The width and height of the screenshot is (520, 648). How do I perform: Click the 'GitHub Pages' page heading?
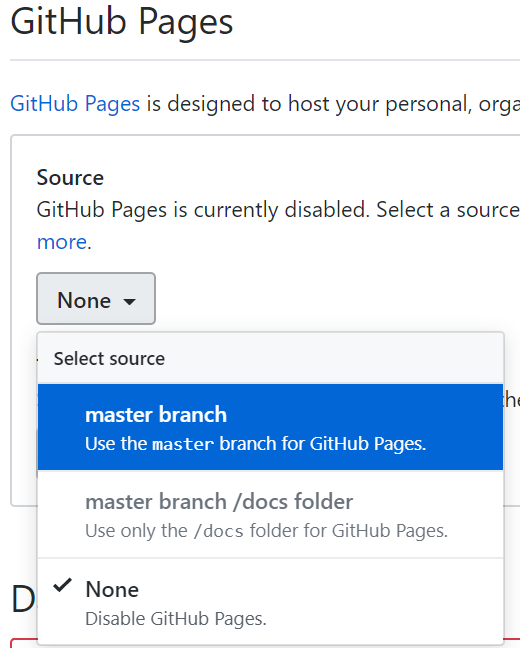tap(122, 23)
